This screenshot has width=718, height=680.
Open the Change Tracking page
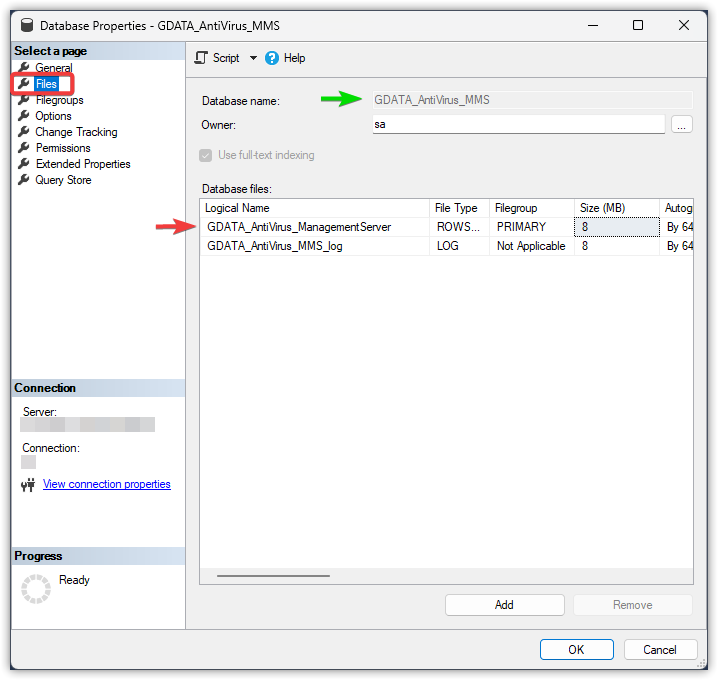pyautogui.click(x=76, y=132)
